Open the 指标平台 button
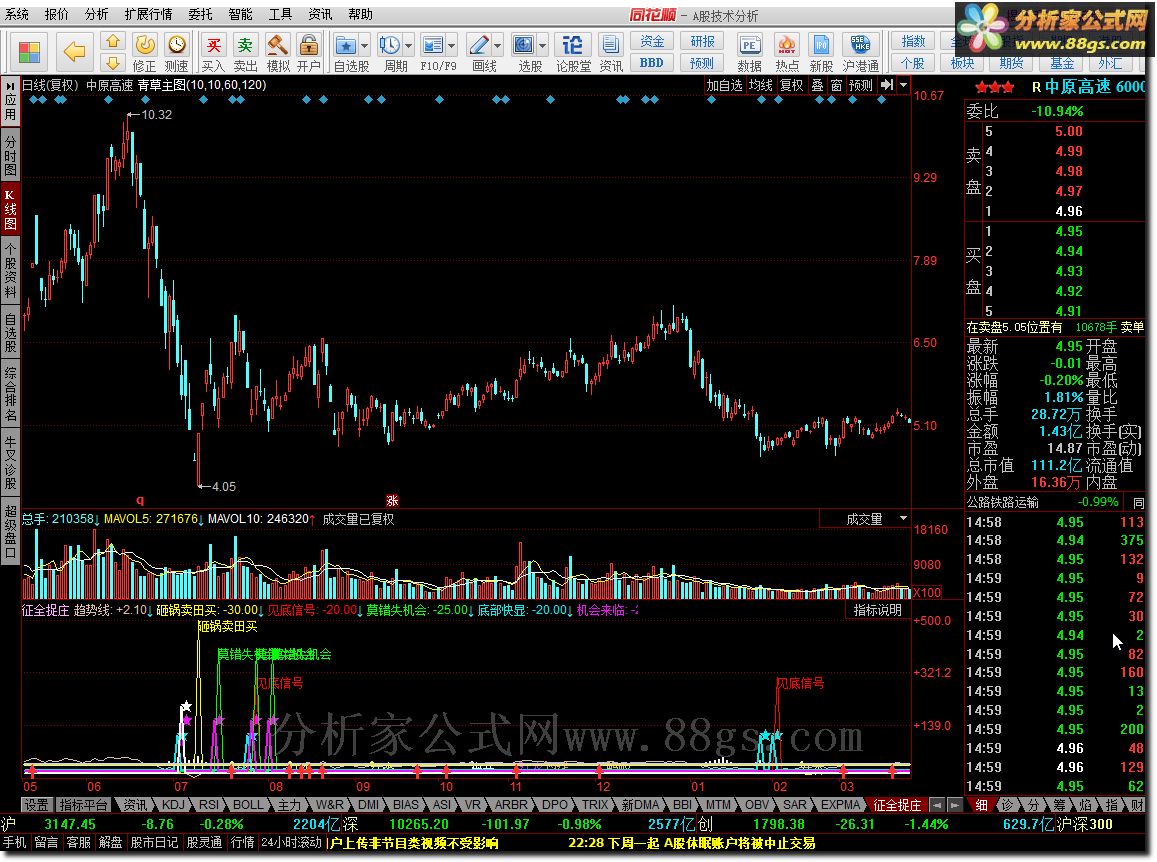The image size is (1157, 862). 83,805
